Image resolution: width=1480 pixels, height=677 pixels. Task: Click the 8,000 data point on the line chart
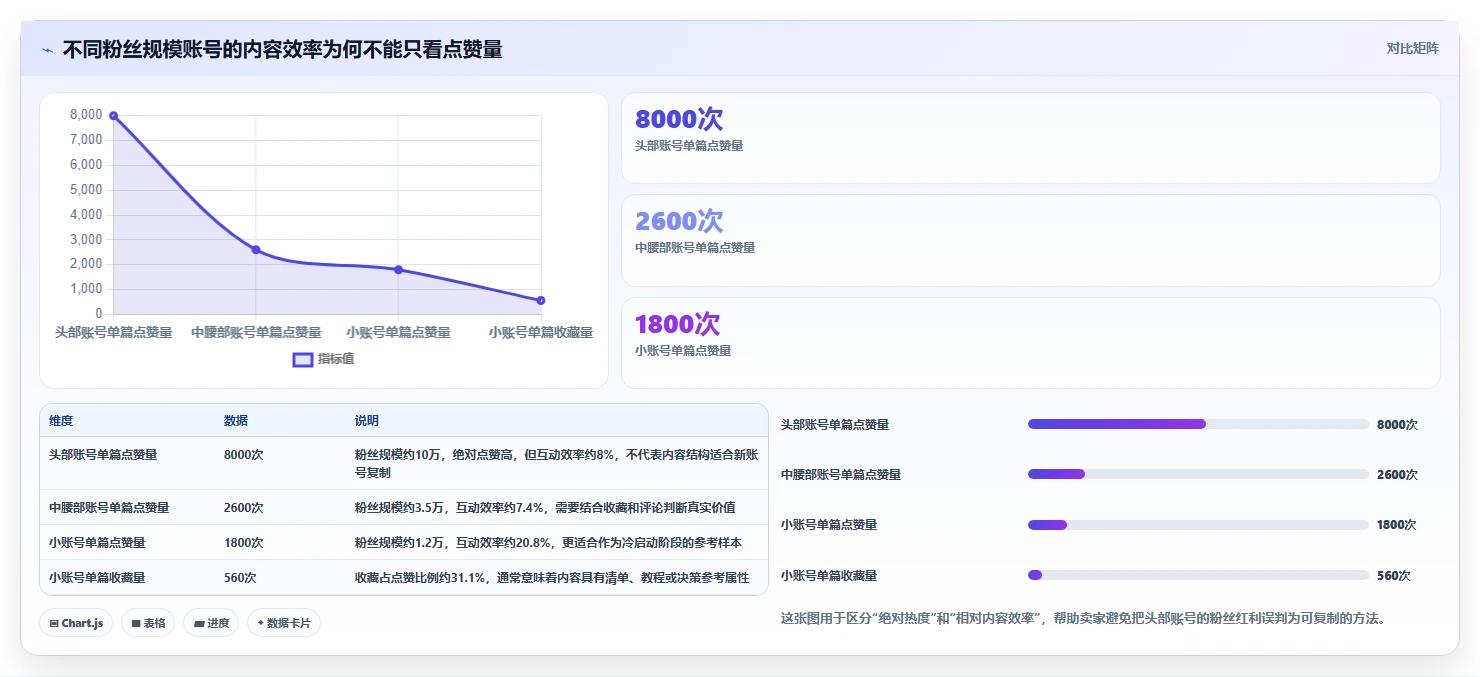pyautogui.click(x=114, y=116)
